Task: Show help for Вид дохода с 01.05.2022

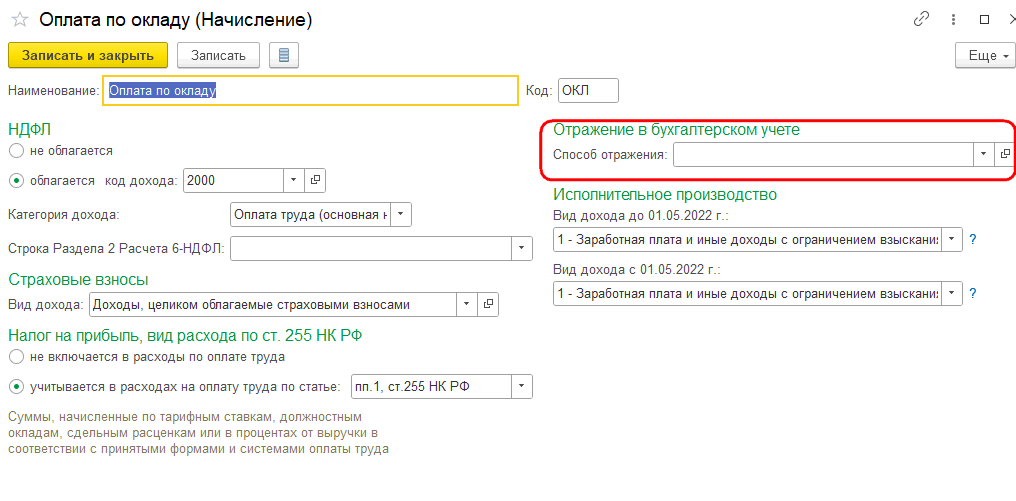Action: coord(973,294)
